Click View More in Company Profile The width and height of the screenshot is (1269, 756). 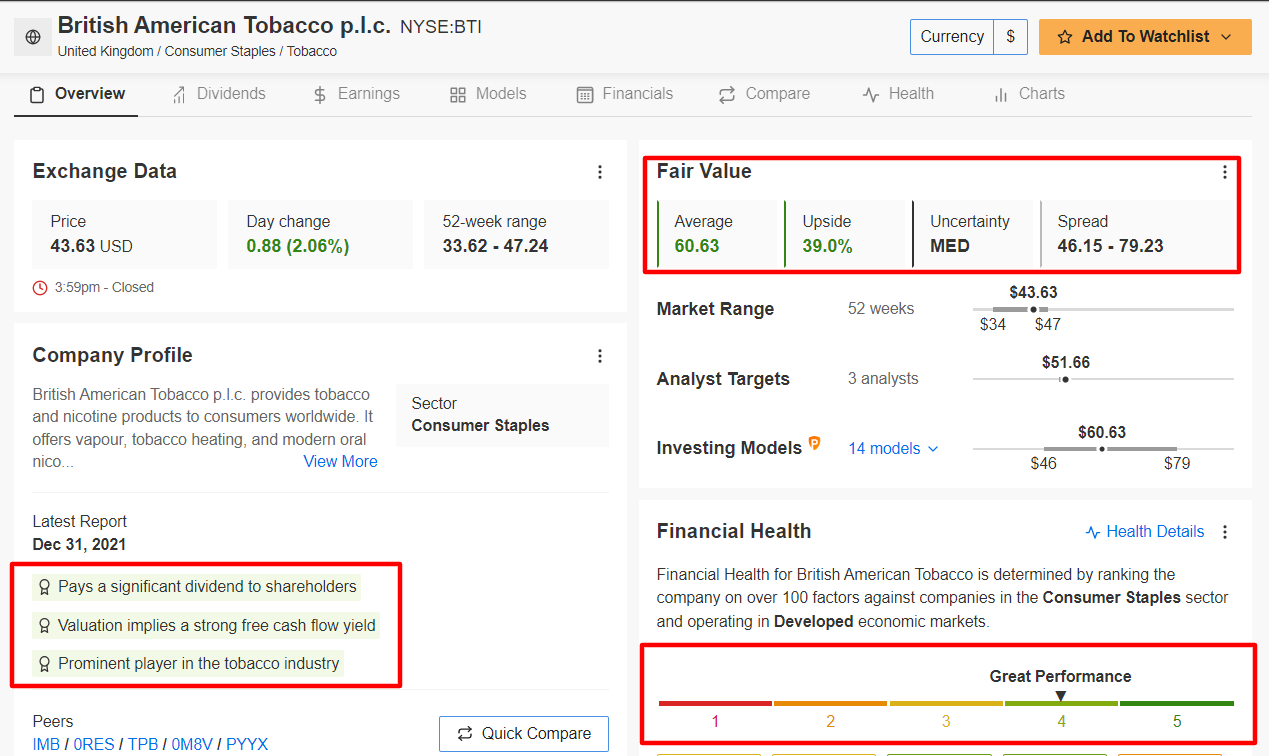tap(341, 462)
